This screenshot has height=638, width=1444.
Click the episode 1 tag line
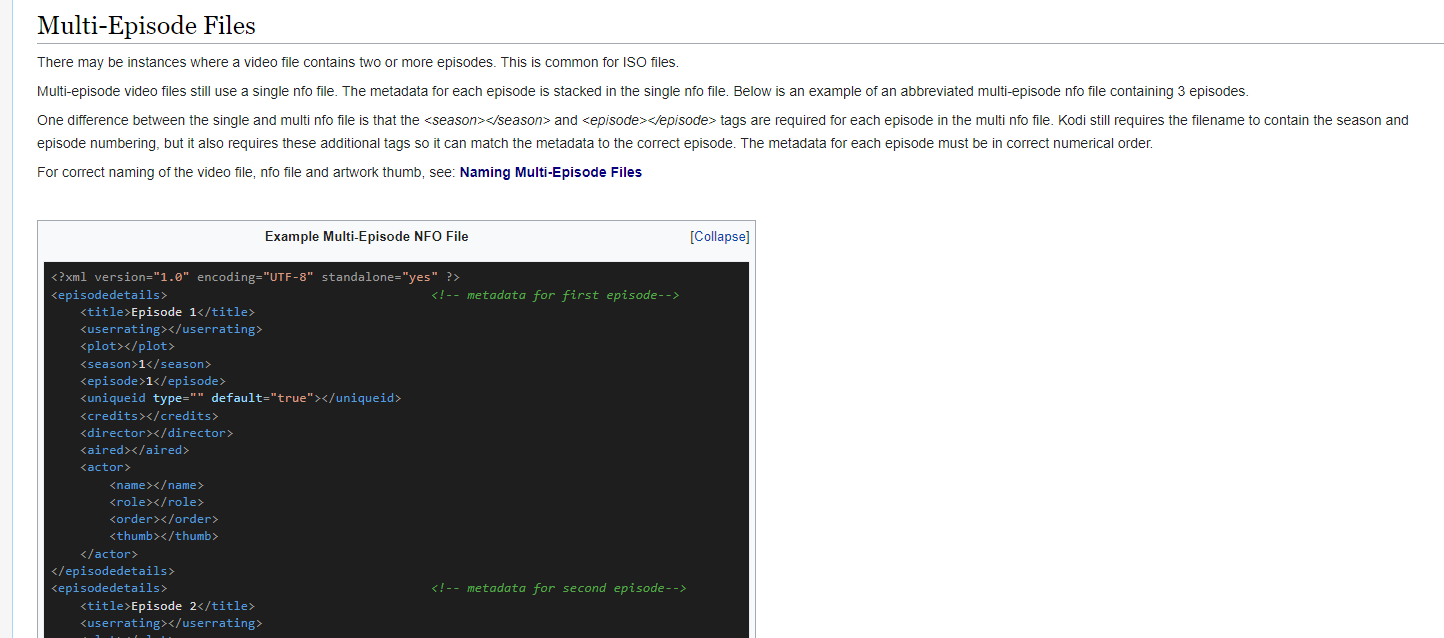click(x=152, y=381)
